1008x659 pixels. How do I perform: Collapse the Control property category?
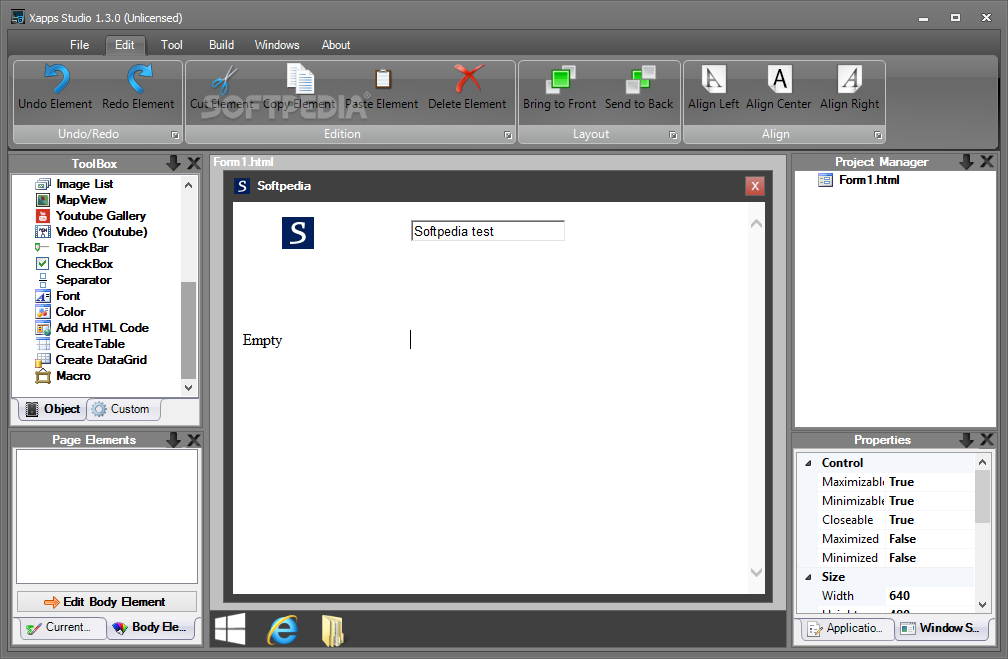pyautogui.click(x=809, y=463)
